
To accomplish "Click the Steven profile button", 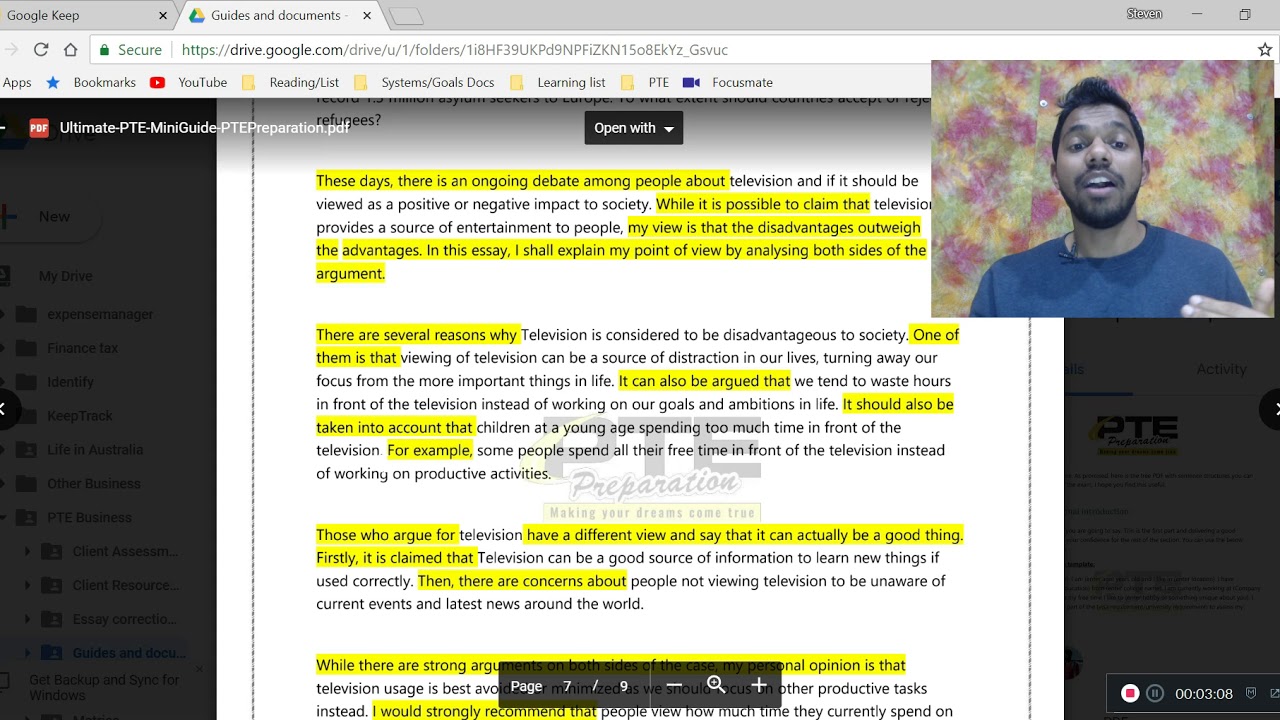I will pyautogui.click(x=1144, y=14).
